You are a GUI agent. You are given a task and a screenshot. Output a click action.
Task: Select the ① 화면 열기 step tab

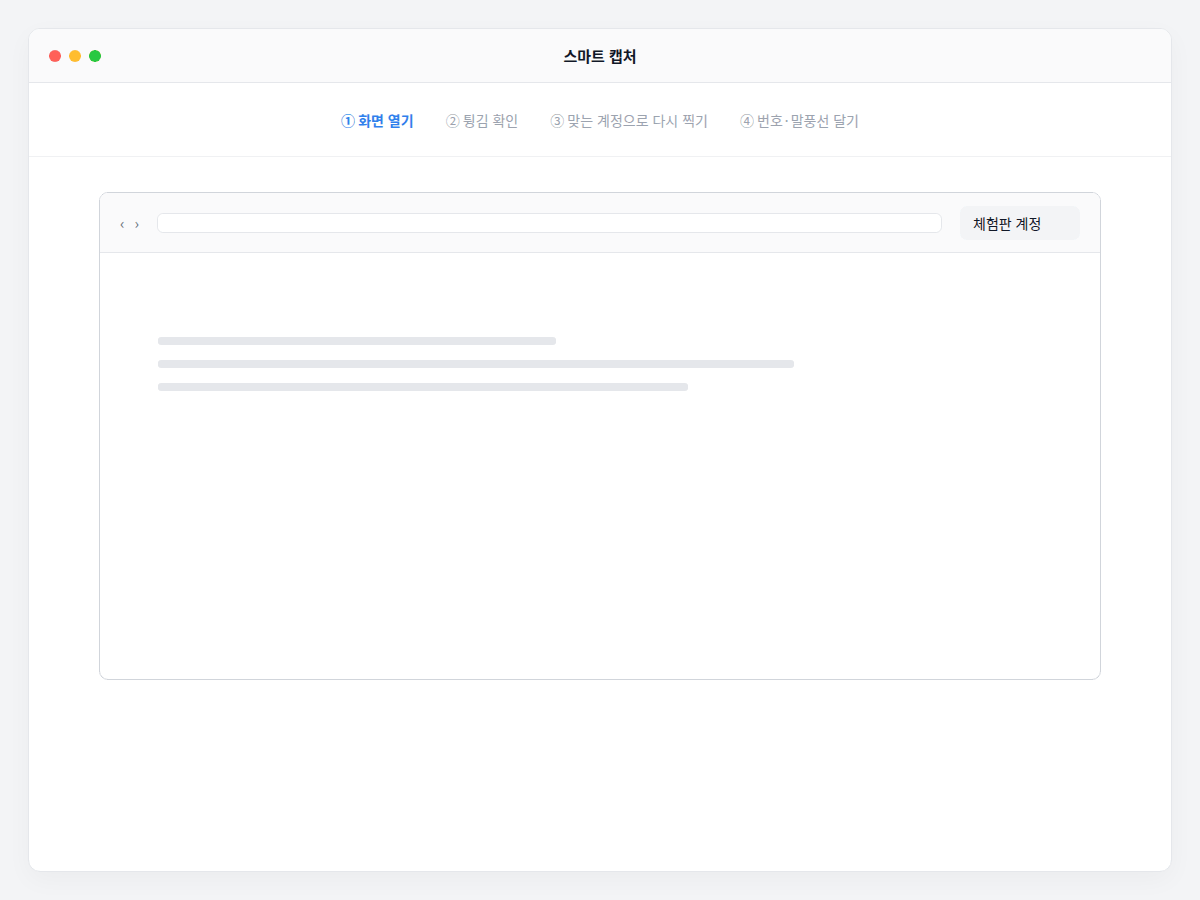tap(377, 121)
